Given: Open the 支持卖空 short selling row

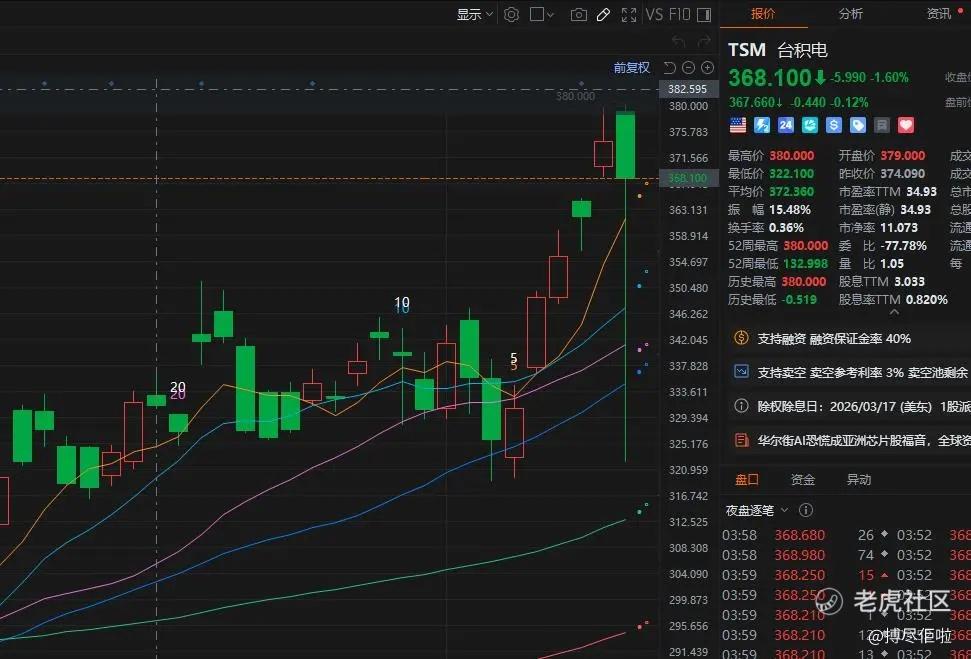Looking at the screenshot, I should pos(850,372).
